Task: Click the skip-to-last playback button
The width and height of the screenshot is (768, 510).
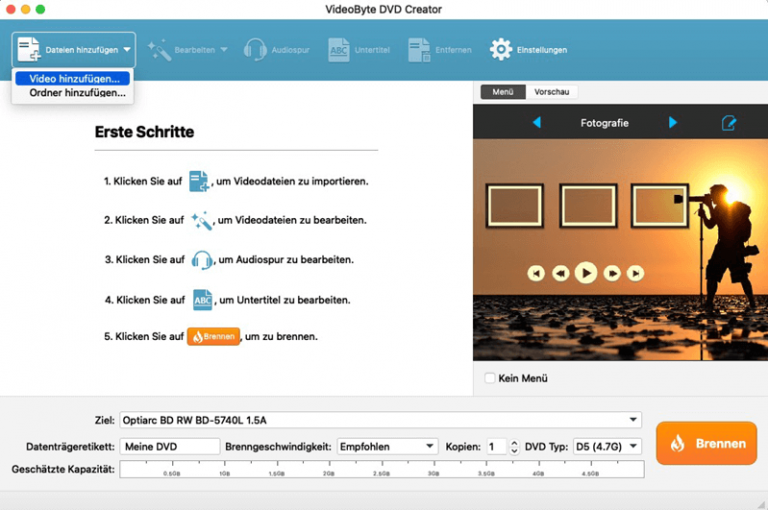Action: [635, 273]
